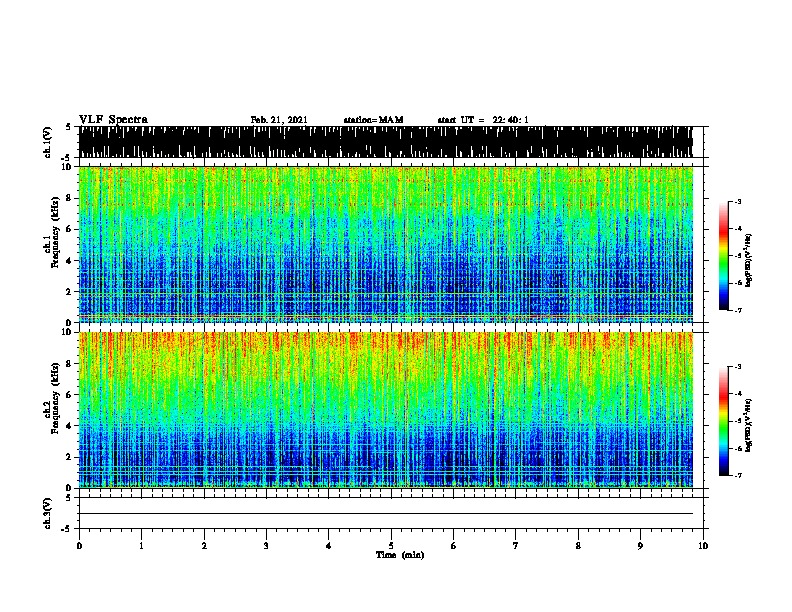Click the x-axis tick label "2"

coord(204,546)
